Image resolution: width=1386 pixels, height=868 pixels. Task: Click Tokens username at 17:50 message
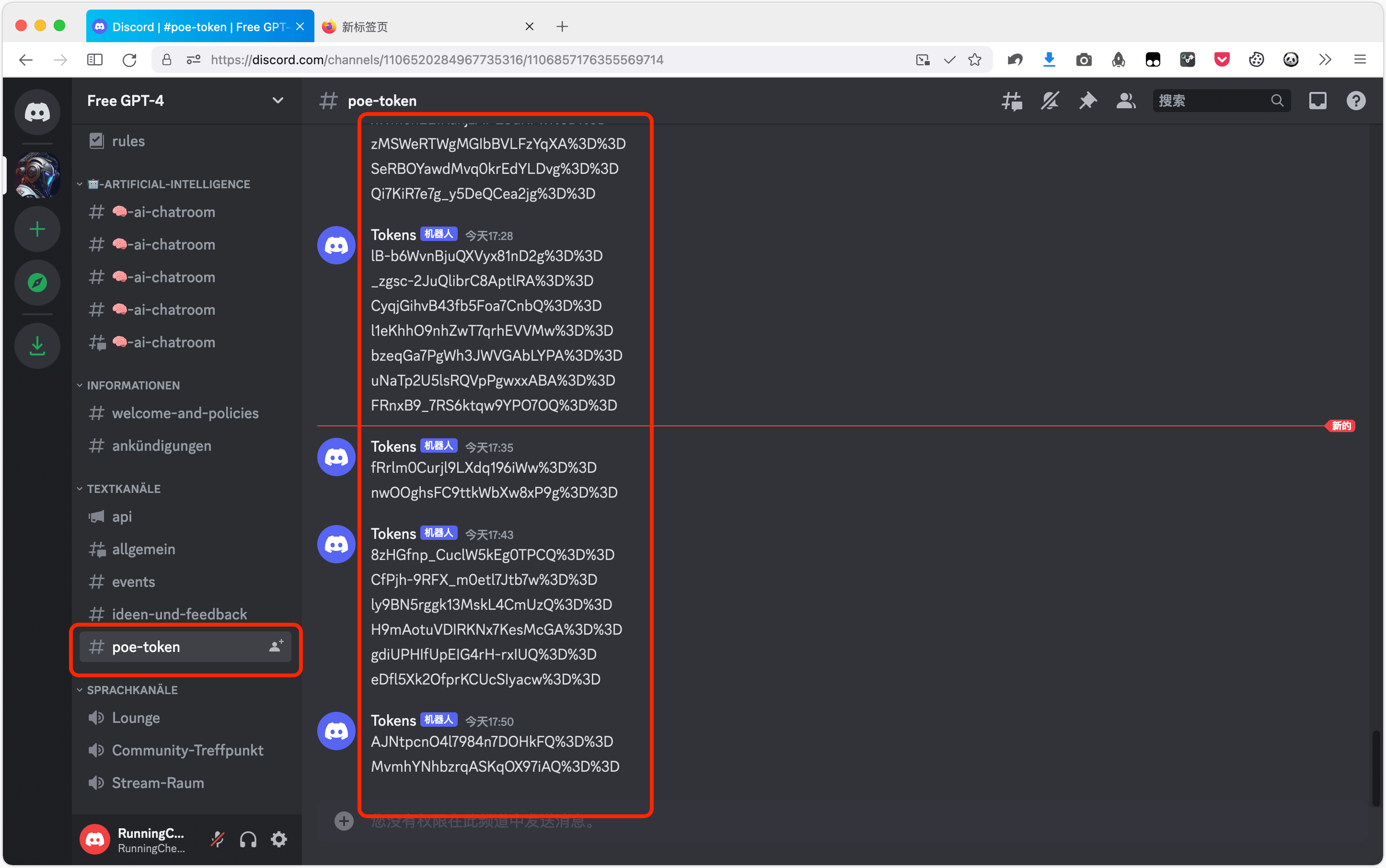393,720
